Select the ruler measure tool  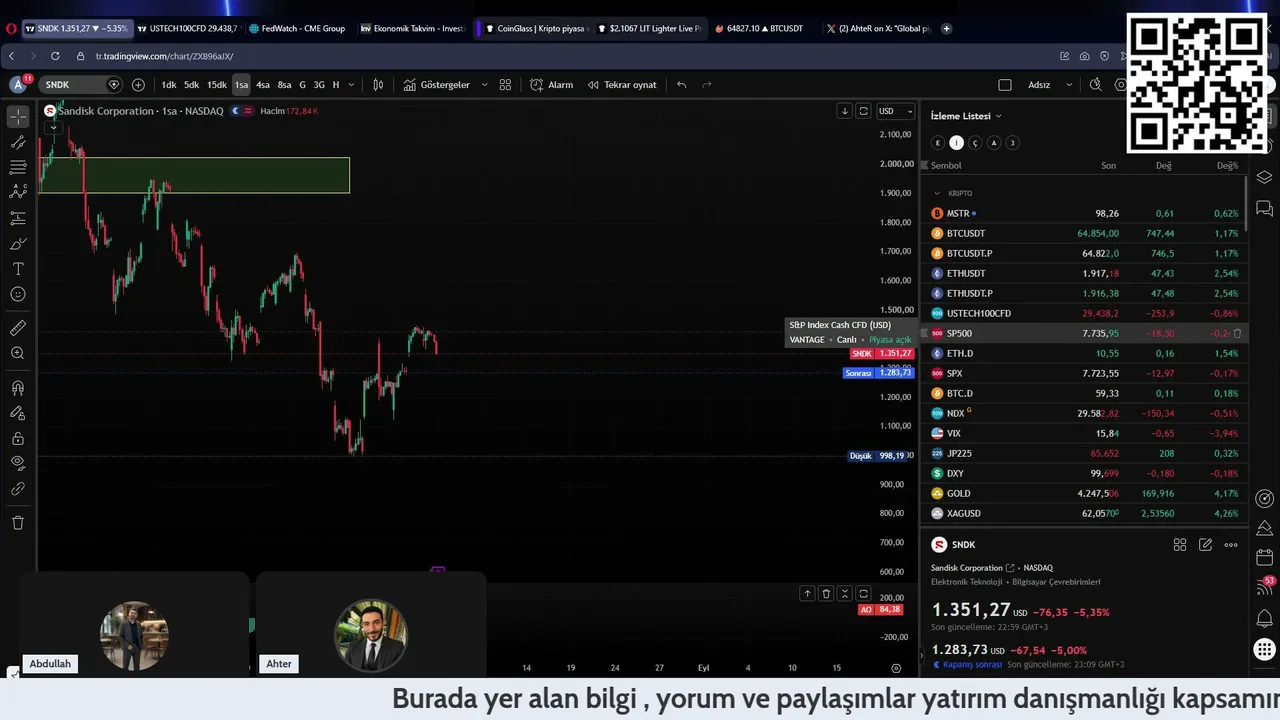pos(18,328)
